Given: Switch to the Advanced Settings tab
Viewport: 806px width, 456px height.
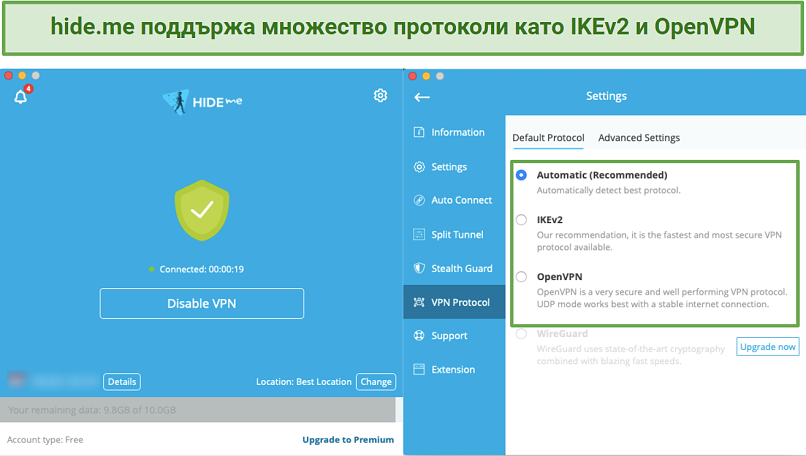Looking at the screenshot, I should tap(639, 138).
